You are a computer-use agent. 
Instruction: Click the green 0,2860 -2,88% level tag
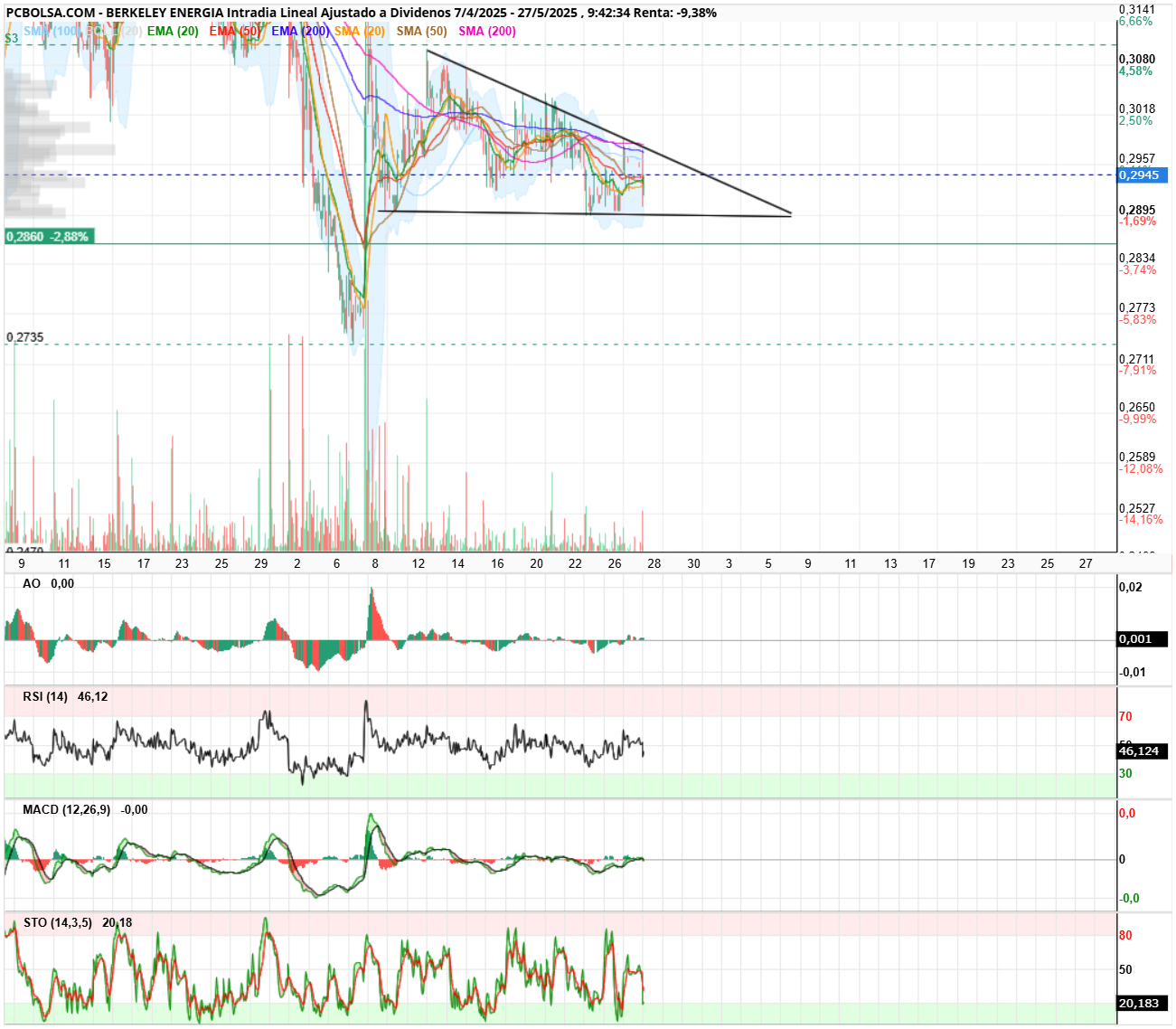click(48, 236)
